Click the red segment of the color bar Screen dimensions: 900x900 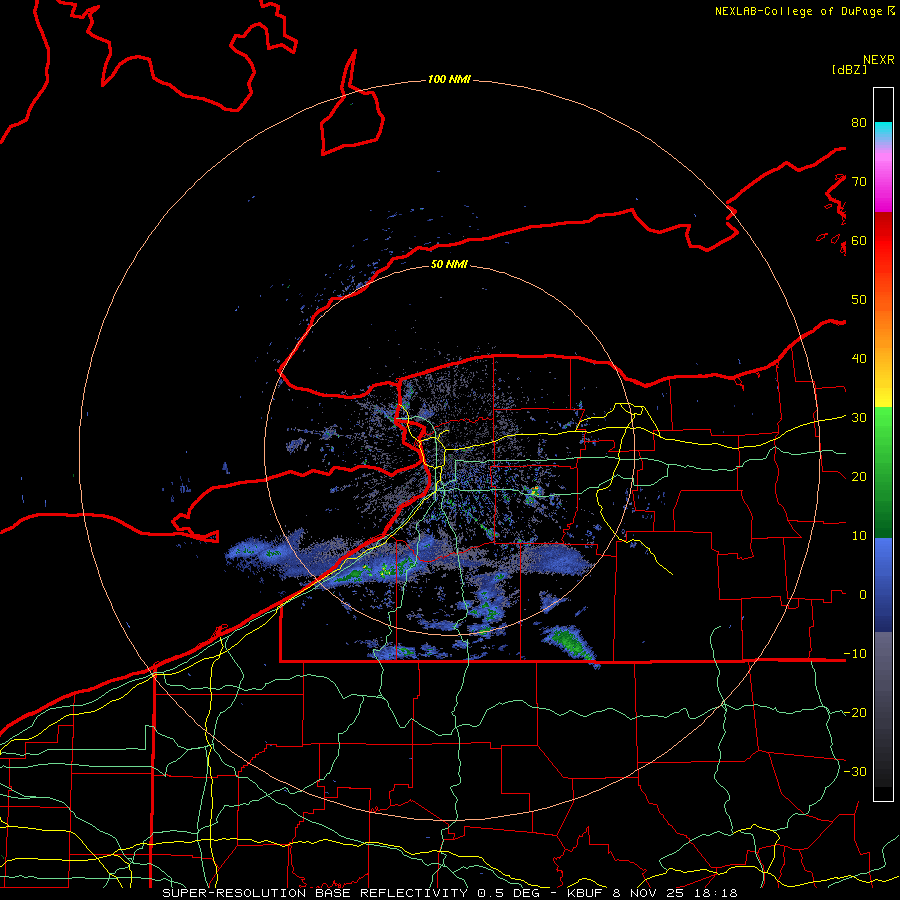(883, 246)
